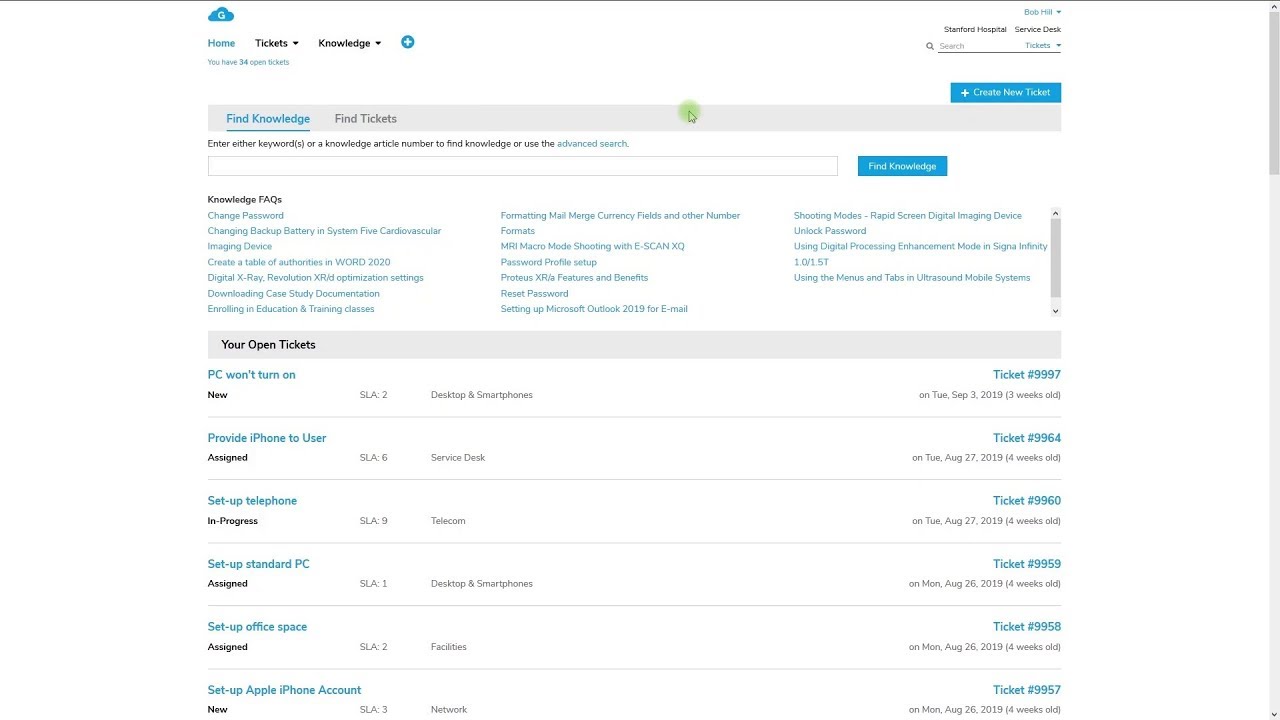Open Ticket #9997 link

click(1026, 375)
